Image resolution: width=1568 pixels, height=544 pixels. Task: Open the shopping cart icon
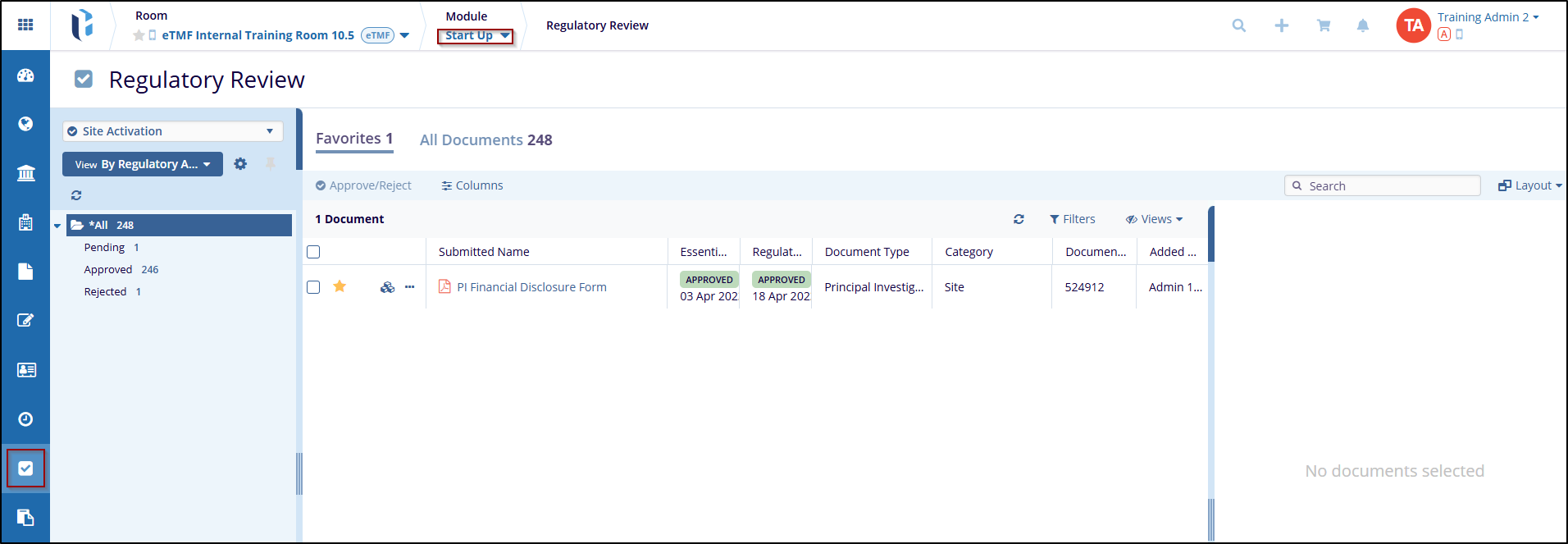point(1323,26)
